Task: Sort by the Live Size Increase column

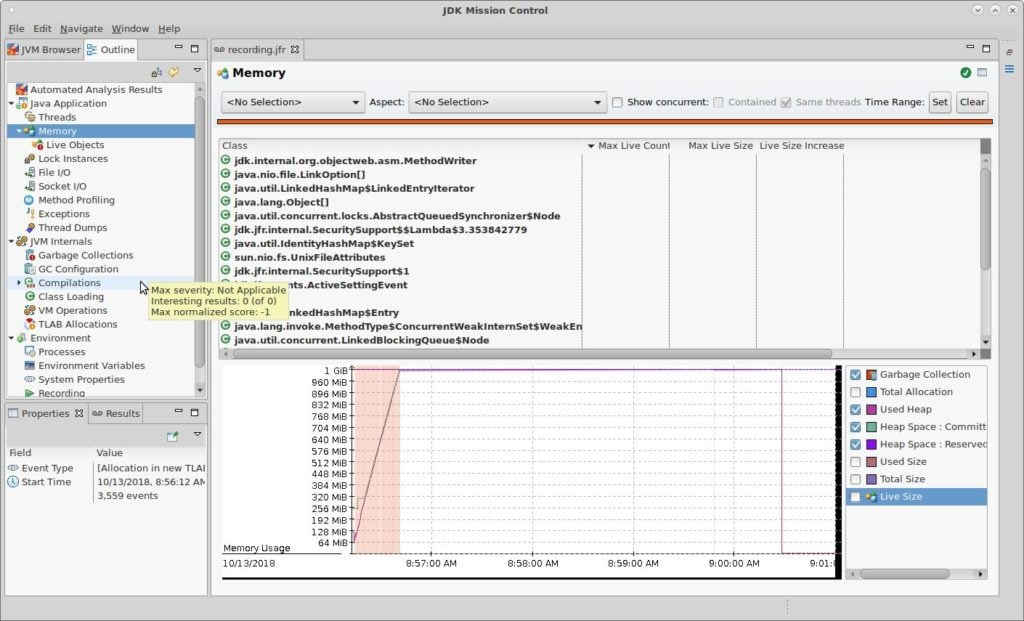Action: 801,146
